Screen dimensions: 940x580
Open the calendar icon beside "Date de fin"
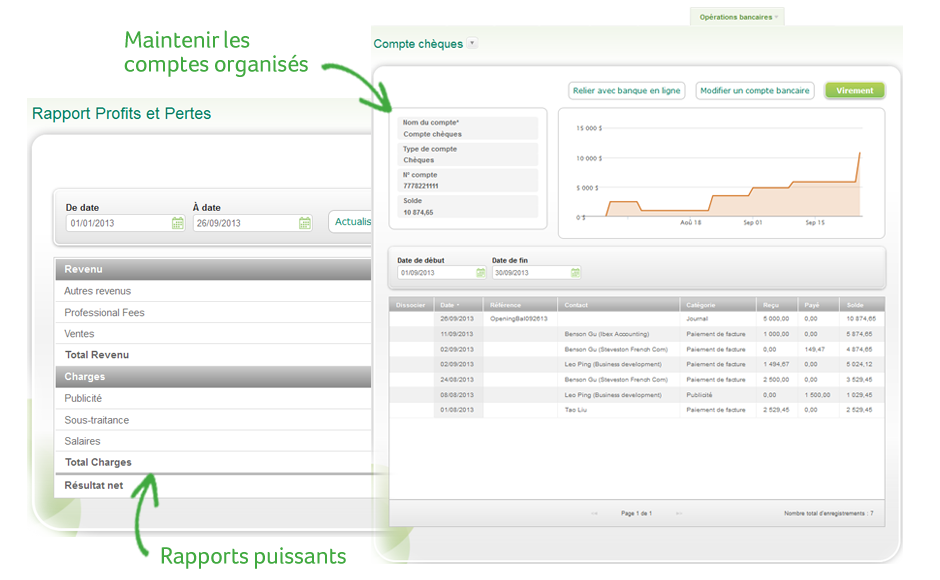point(574,271)
